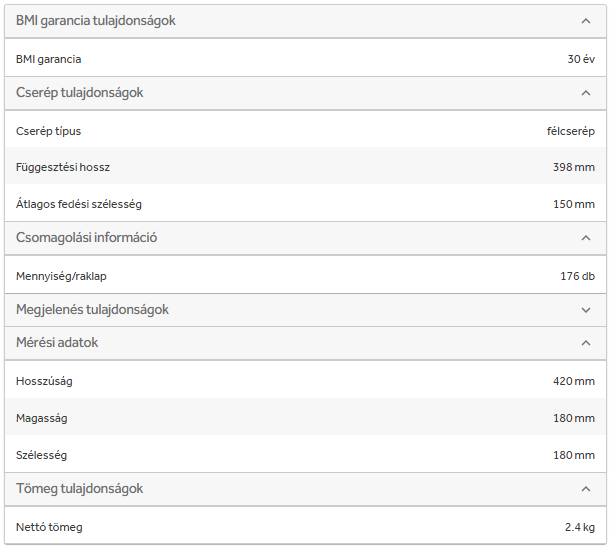611x550 pixels.
Task: Collapse Cserép tulajdonságok chevron icon
Action: [586, 93]
